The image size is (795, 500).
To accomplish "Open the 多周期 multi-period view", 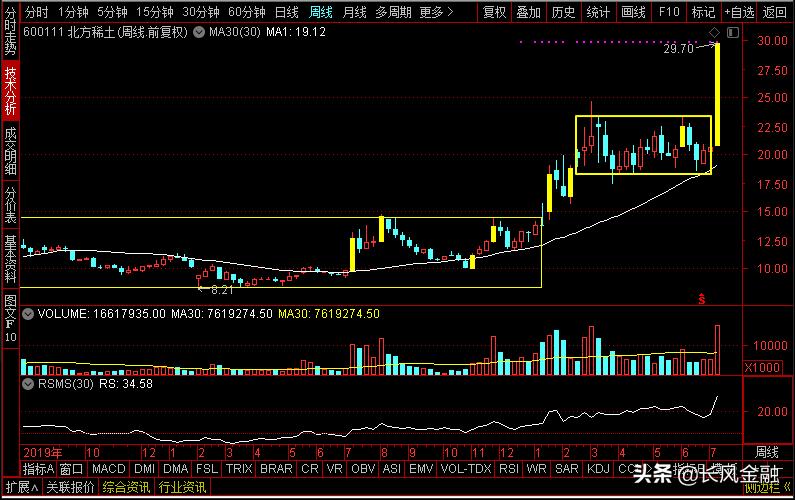I will 393,12.
